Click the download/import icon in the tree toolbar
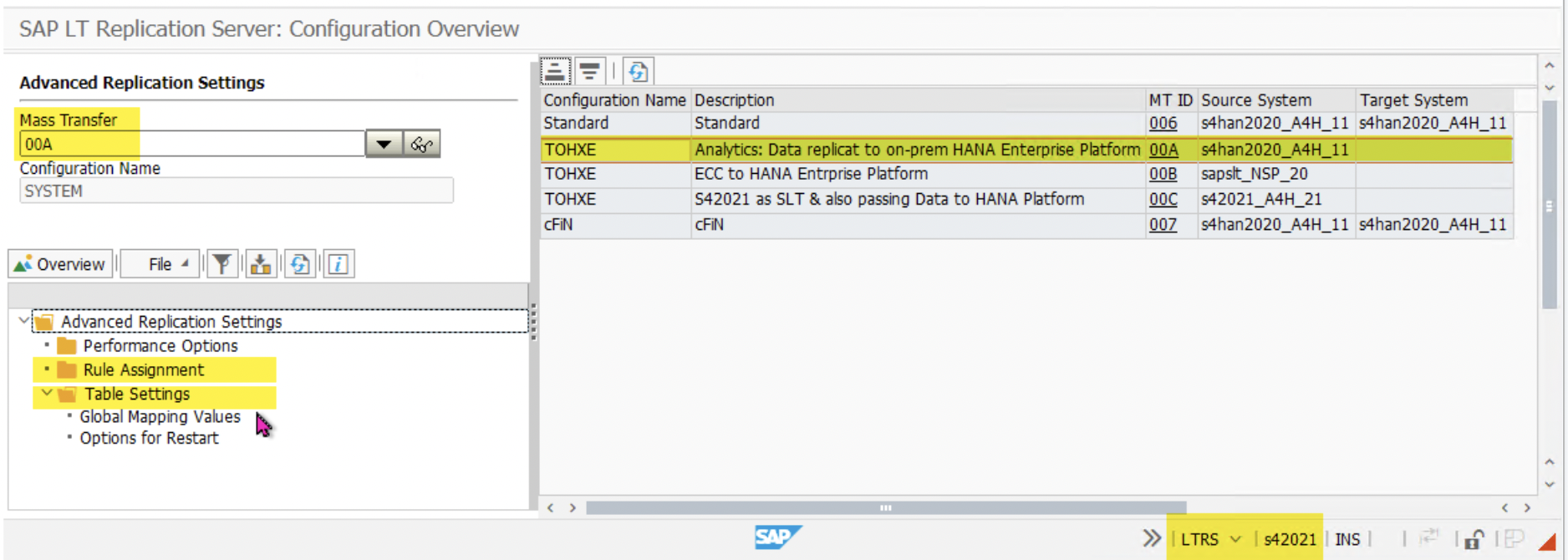The height and width of the screenshot is (560, 1568). pyautogui.click(x=261, y=264)
